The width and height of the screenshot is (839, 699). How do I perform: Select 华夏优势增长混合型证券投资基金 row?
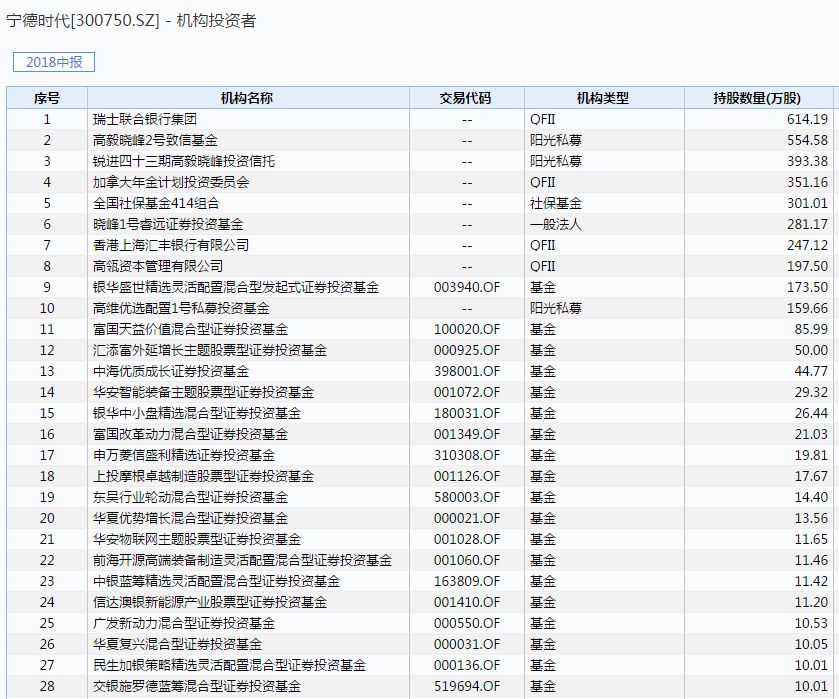190,518
